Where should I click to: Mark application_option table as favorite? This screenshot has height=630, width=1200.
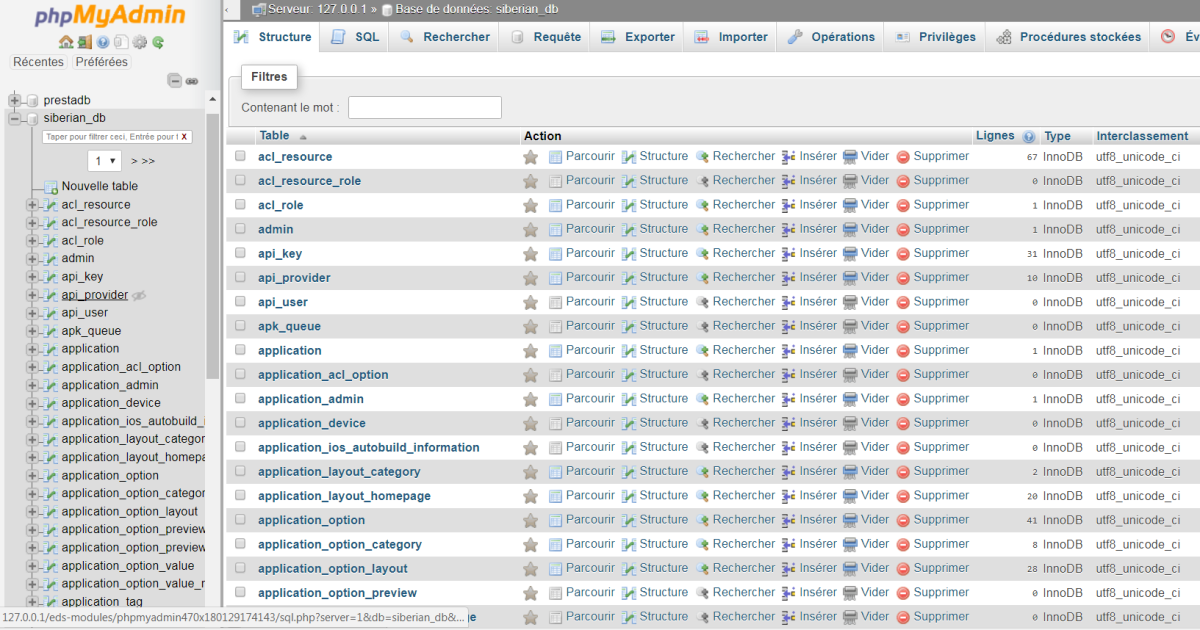point(530,520)
